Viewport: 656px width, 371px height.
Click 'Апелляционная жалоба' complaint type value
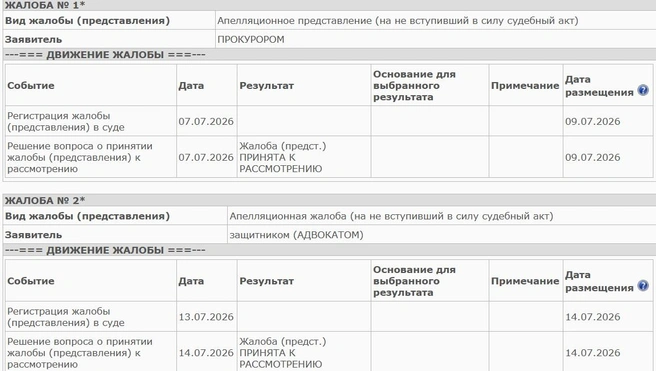coord(391,216)
